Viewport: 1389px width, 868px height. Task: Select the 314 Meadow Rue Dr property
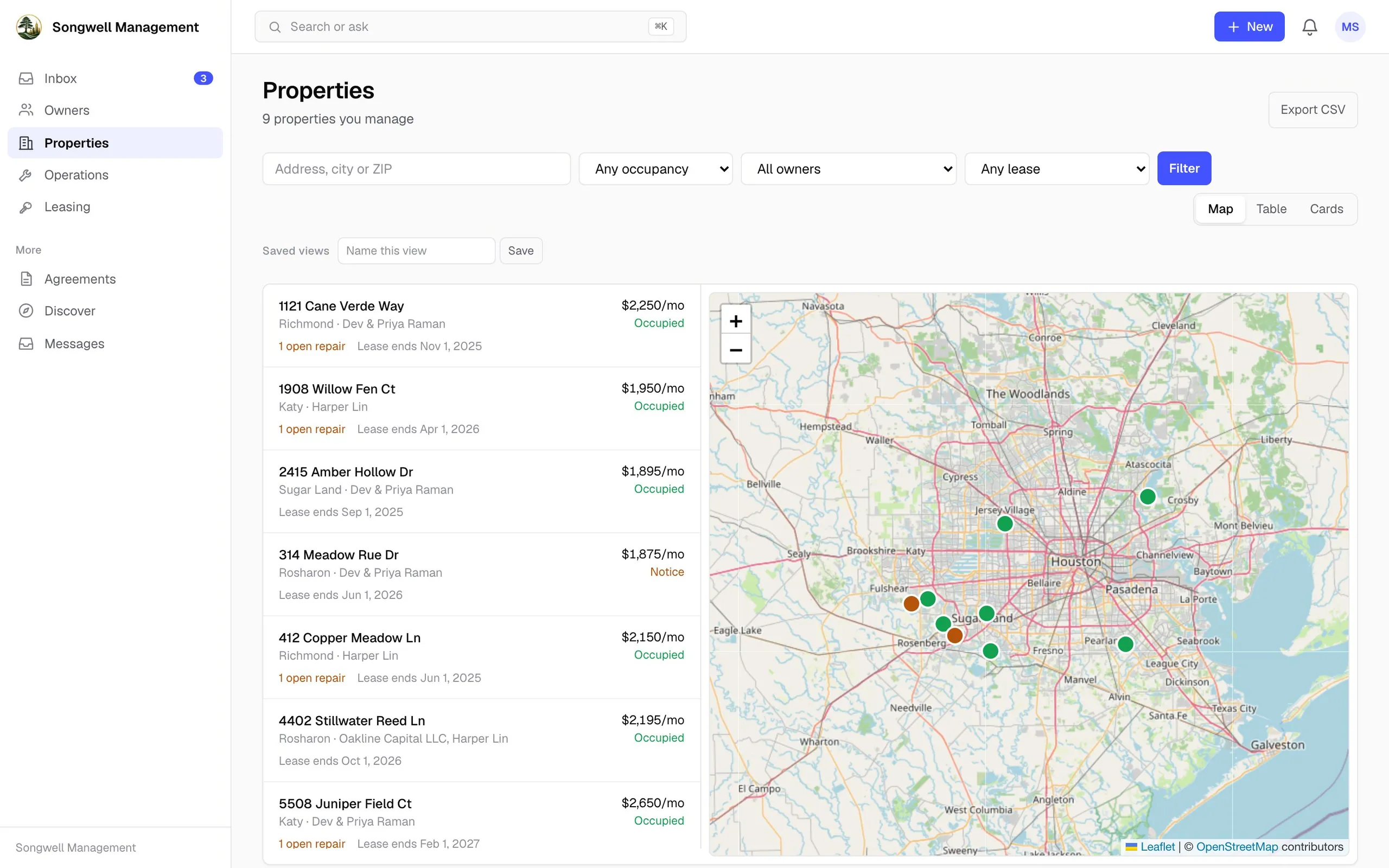(481, 574)
